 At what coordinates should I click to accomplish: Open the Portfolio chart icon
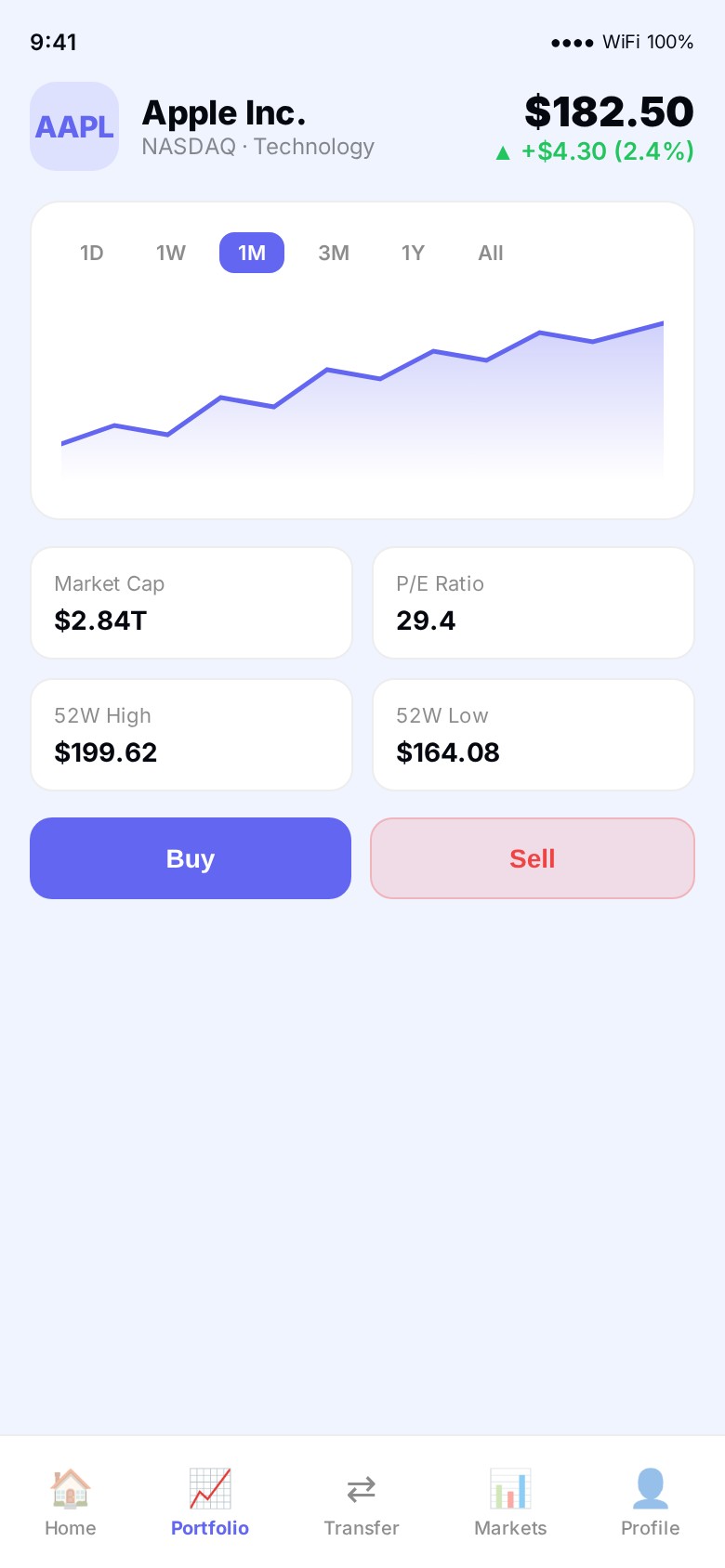(210, 1488)
